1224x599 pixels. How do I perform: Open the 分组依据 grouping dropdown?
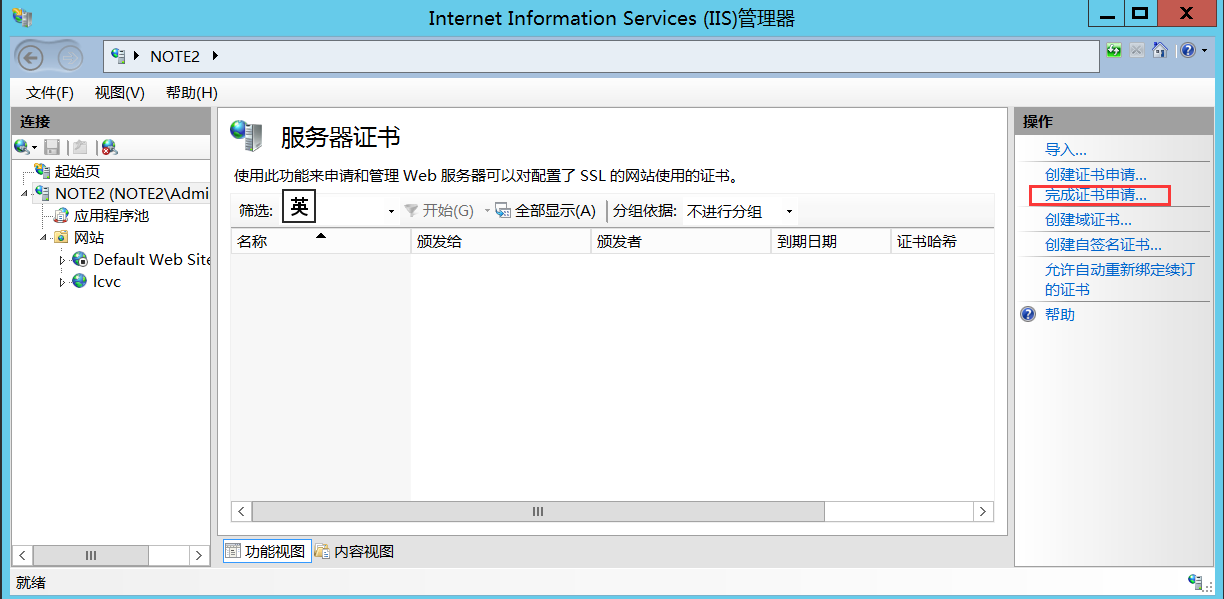pyautogui.click(x=788, y=210)
